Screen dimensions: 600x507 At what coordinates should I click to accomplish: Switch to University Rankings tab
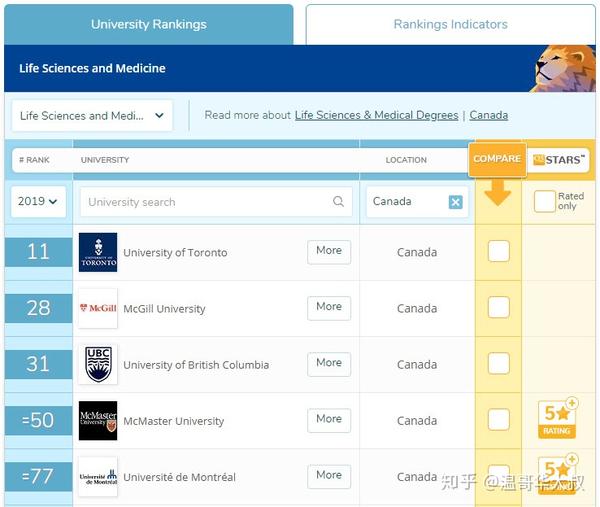148,24
